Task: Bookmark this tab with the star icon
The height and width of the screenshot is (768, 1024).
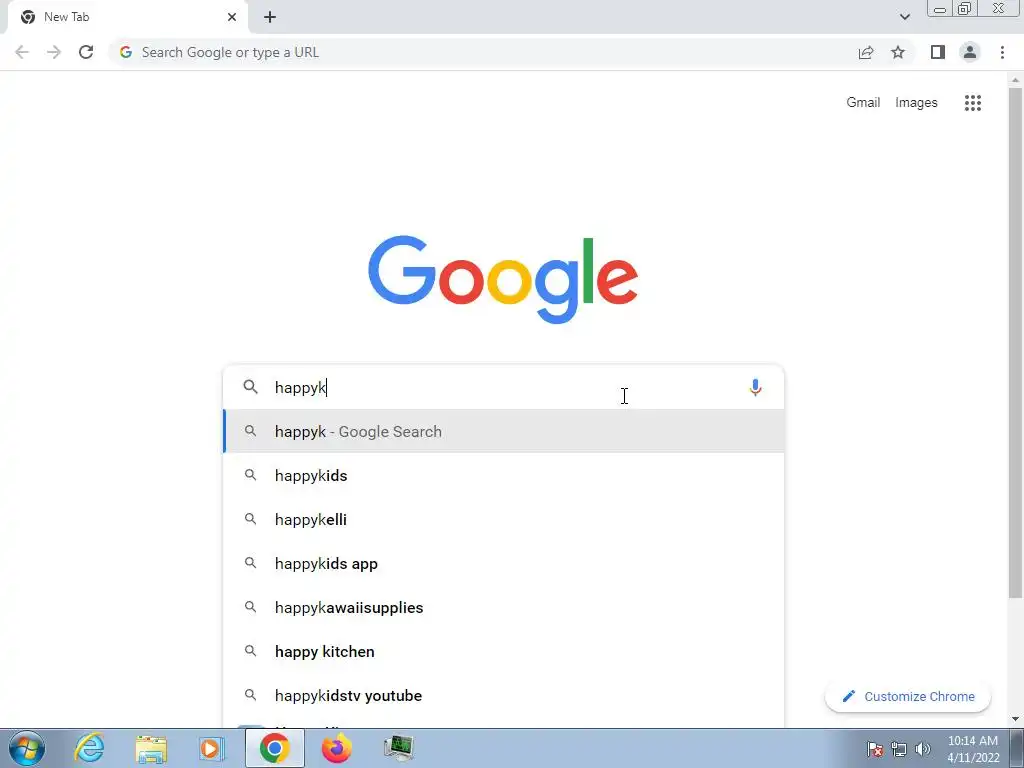Action: [x=898, y=52]
